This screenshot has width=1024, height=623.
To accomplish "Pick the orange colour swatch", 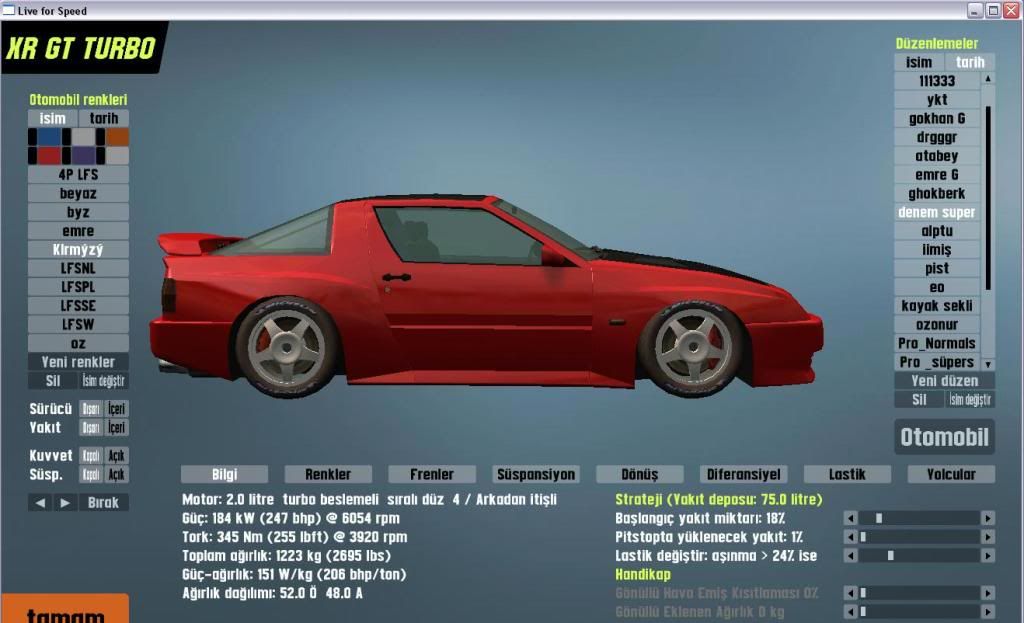I will pyautogui.click(x=118, y=137).
